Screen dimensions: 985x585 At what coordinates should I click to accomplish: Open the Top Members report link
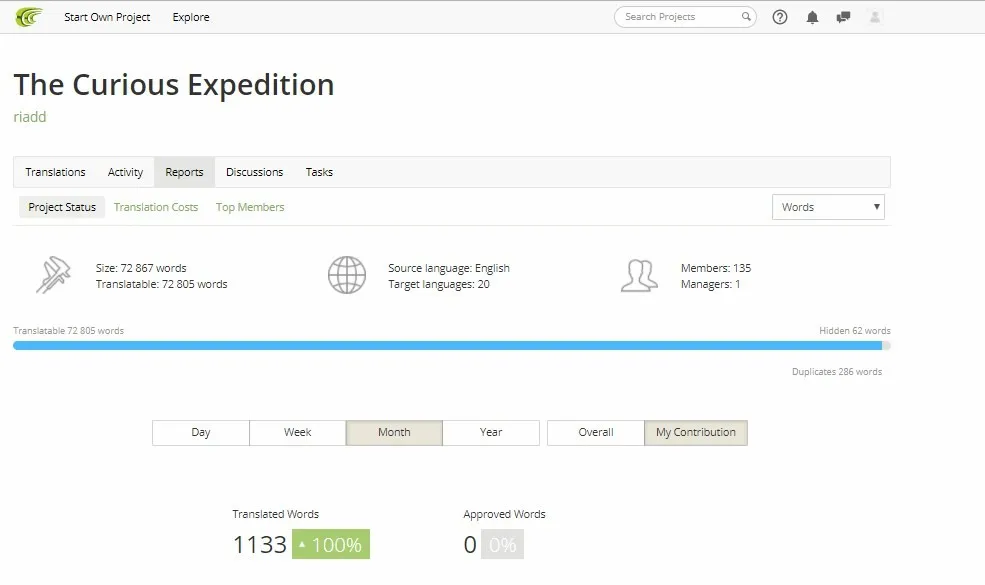[250, 207]
